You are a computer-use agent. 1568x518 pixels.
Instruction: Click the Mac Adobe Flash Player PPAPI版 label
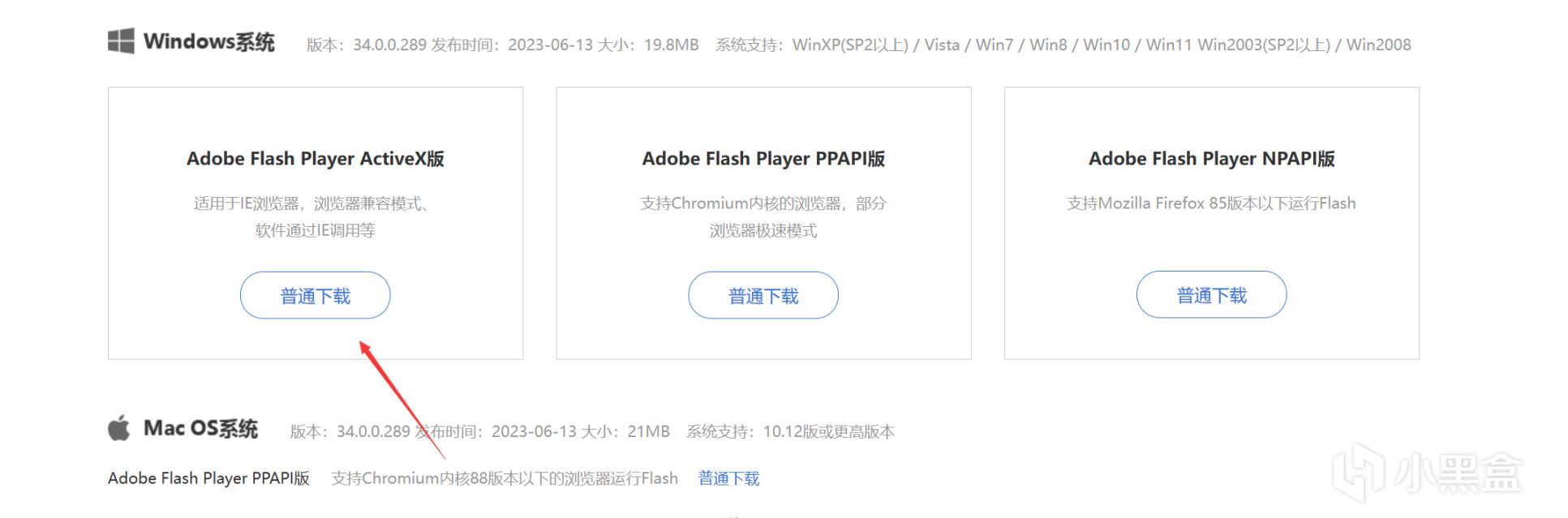(x=208, y=478)
